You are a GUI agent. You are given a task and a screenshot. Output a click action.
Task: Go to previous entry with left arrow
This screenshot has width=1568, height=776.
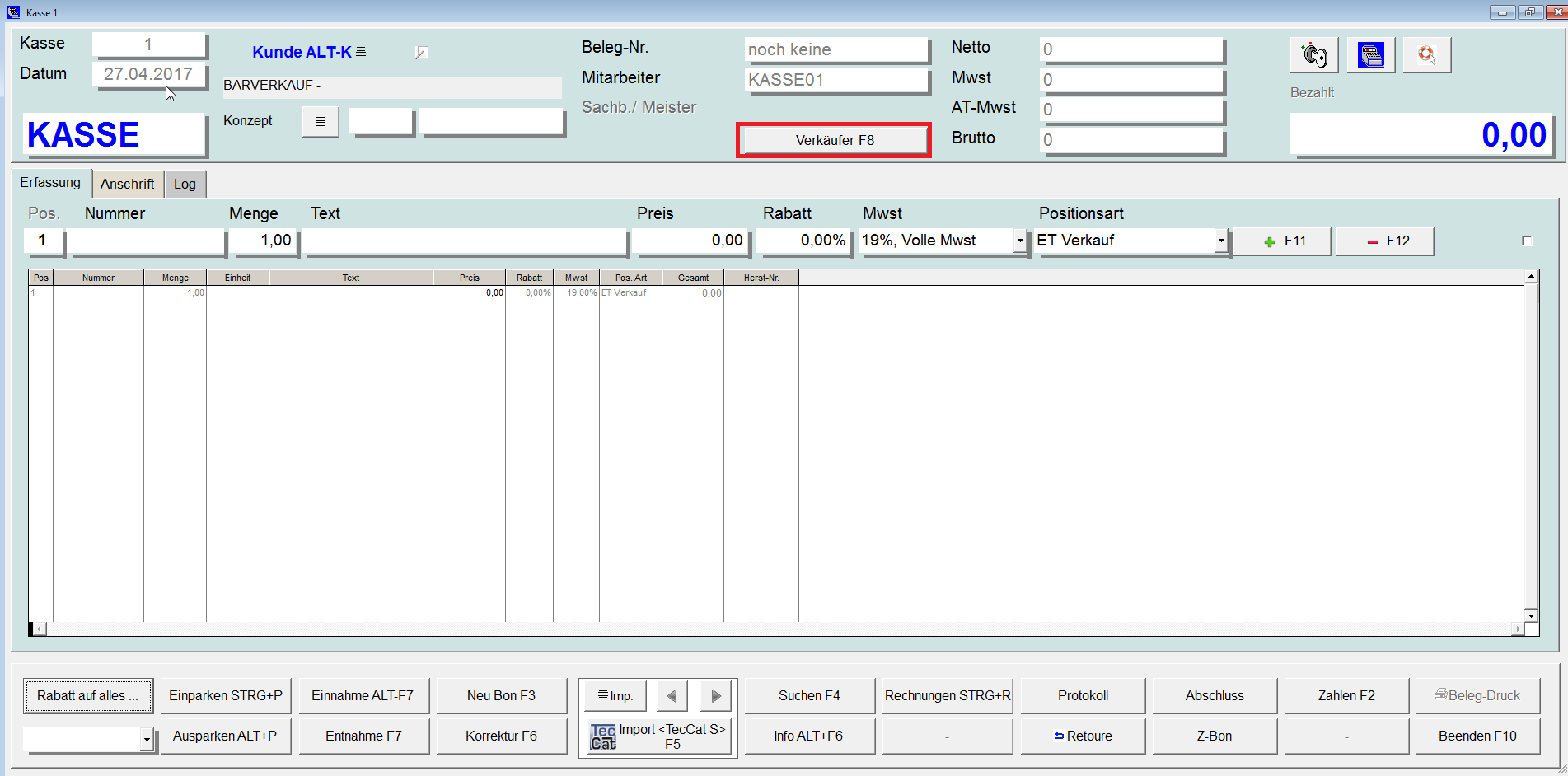[672, 696]
